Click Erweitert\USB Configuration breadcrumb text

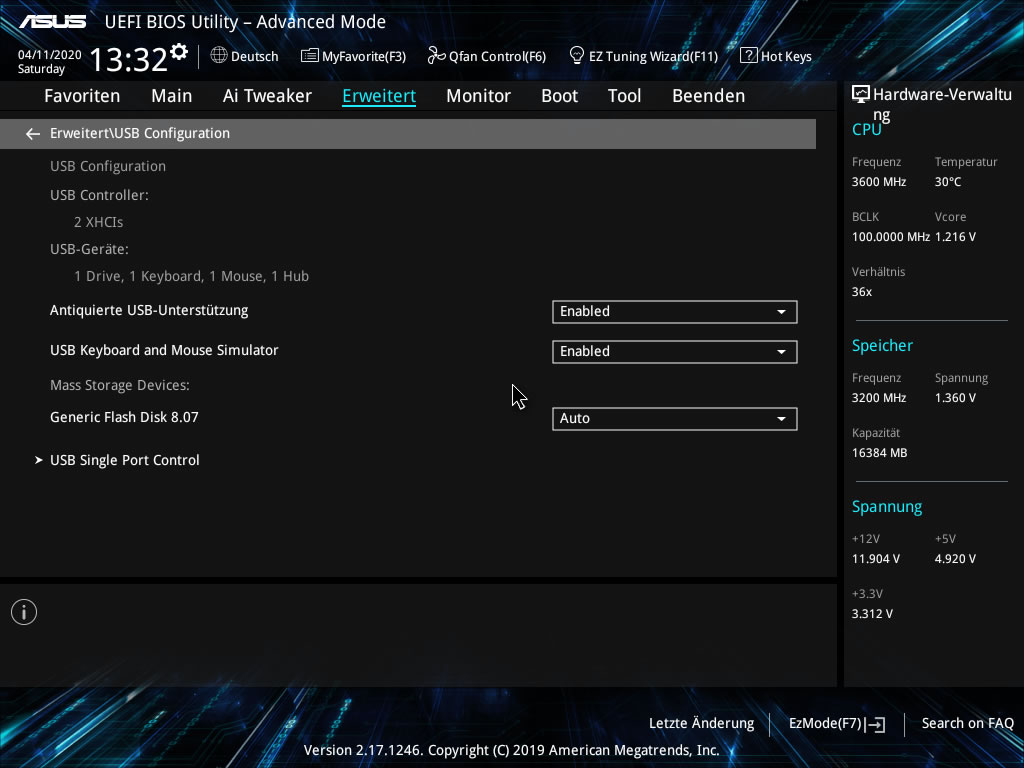(140, 133)
